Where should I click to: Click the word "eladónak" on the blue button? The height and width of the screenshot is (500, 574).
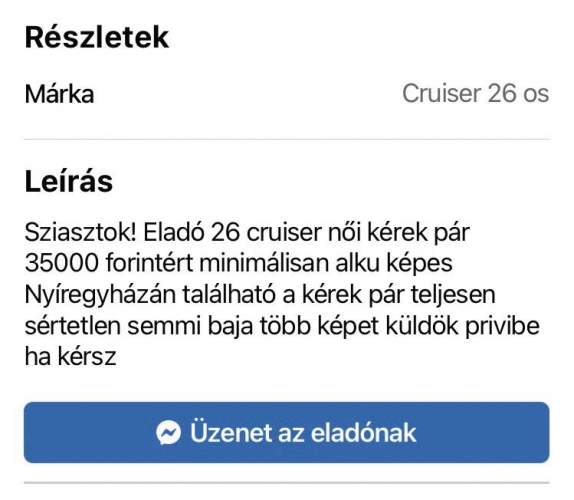(364, 433)
